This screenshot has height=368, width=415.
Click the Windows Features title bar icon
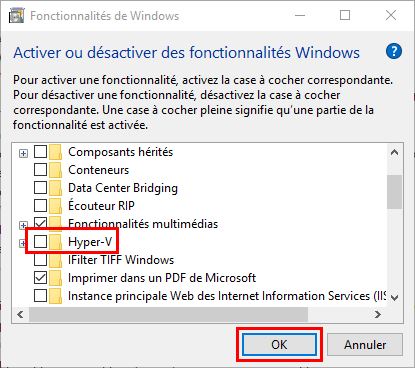click(x=17, y=16)
